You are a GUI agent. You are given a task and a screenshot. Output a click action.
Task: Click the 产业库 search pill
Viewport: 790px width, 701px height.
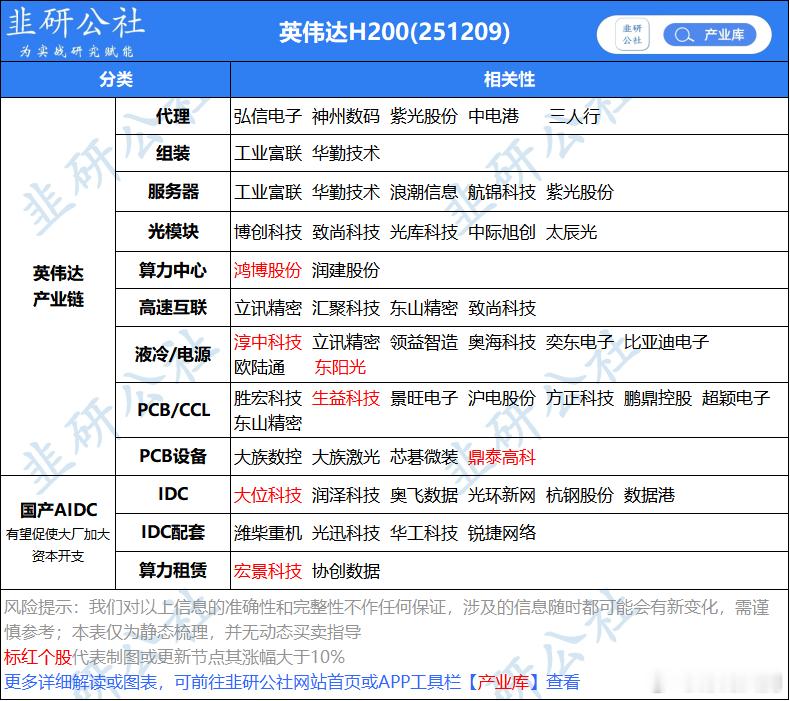tap(710, 35)
